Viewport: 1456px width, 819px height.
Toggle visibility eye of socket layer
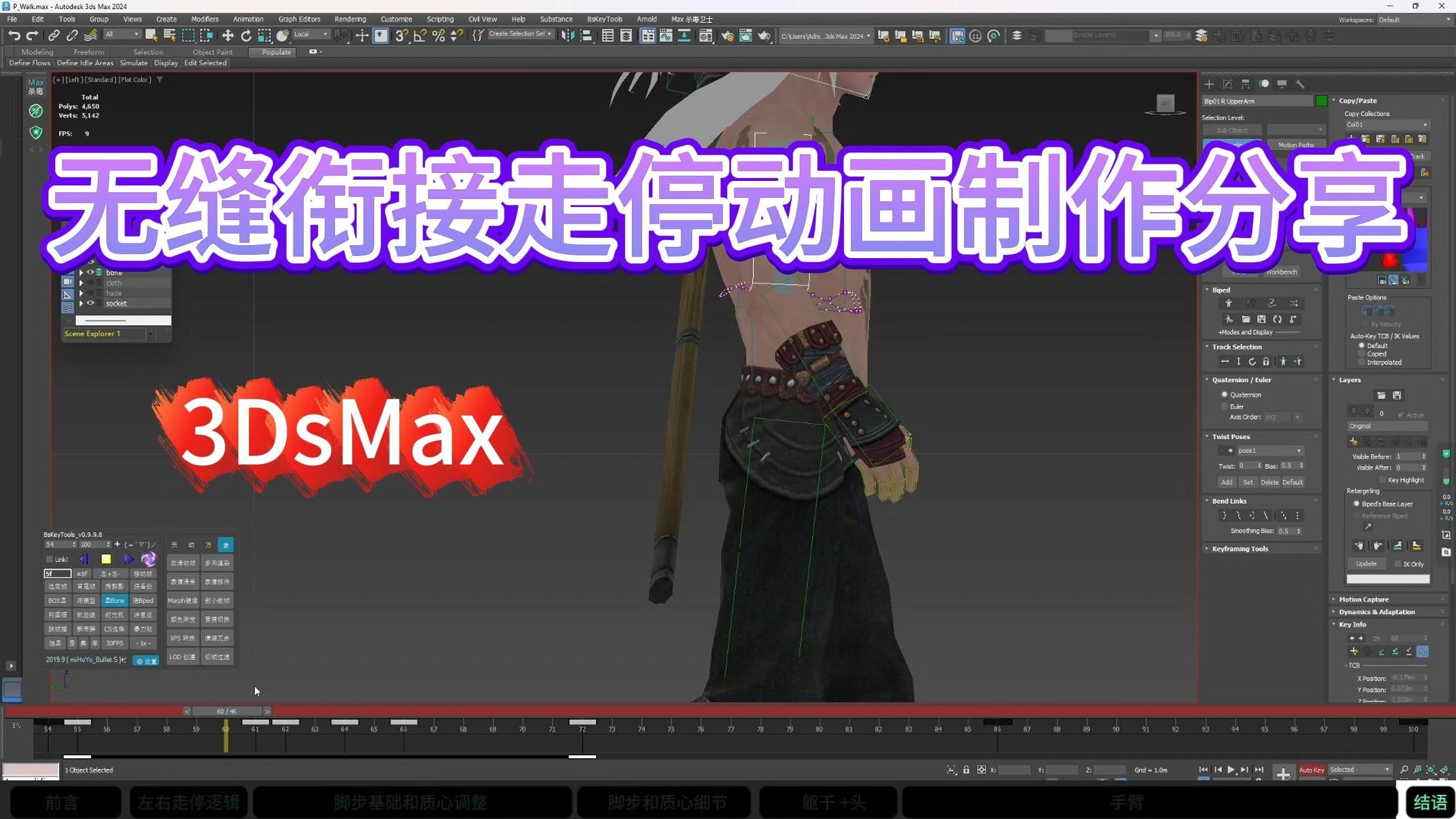pyautogui.click(x=90, y=303)
